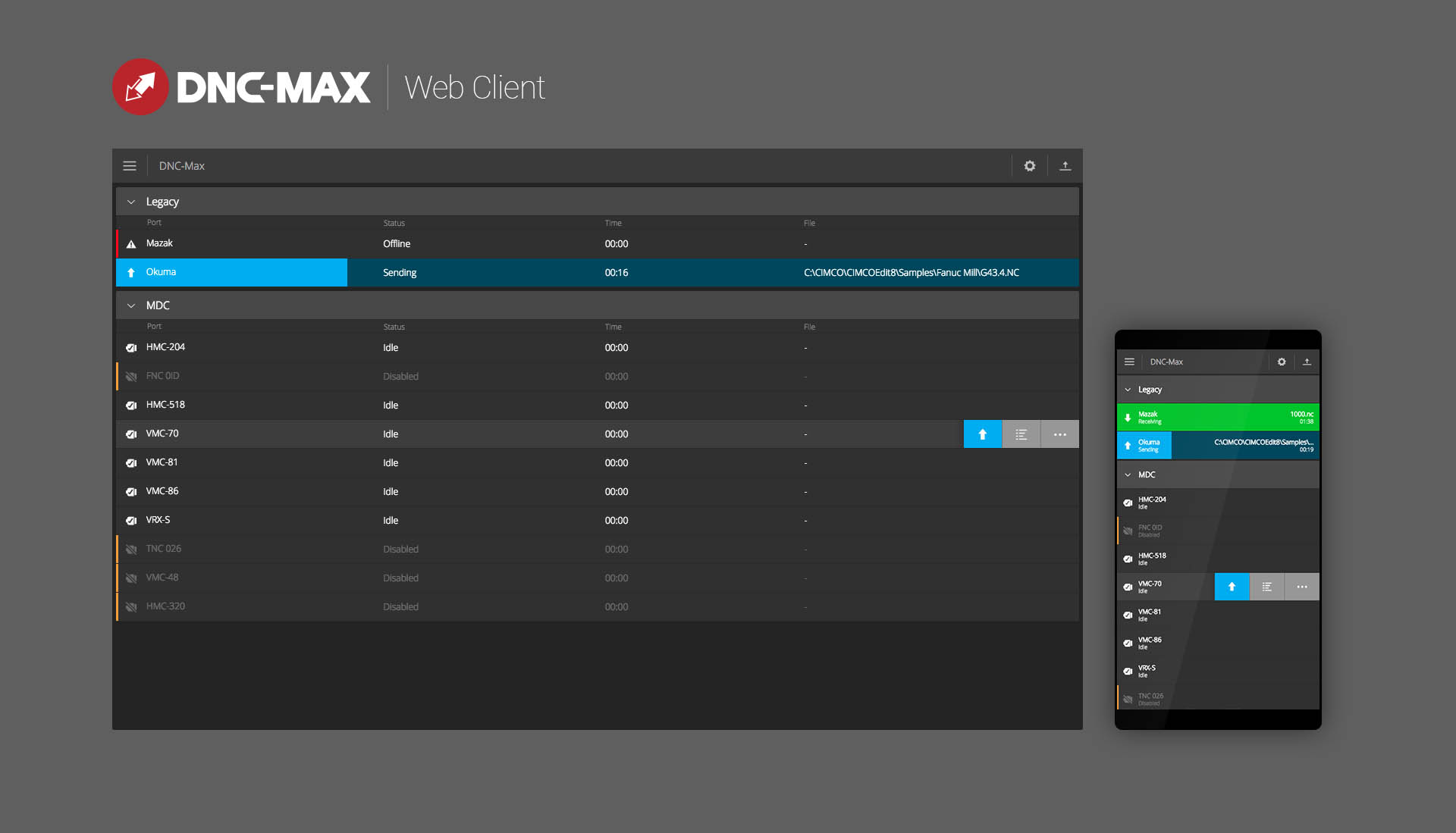Open settings gear in desktop header
This screenshot has height=833, width=1456.
click(1029, 166)
